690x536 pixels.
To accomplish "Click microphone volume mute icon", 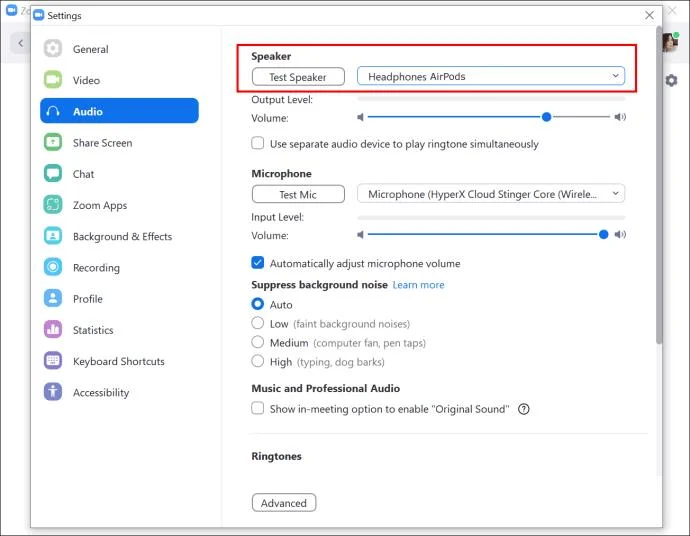I will tap(360, 235).
